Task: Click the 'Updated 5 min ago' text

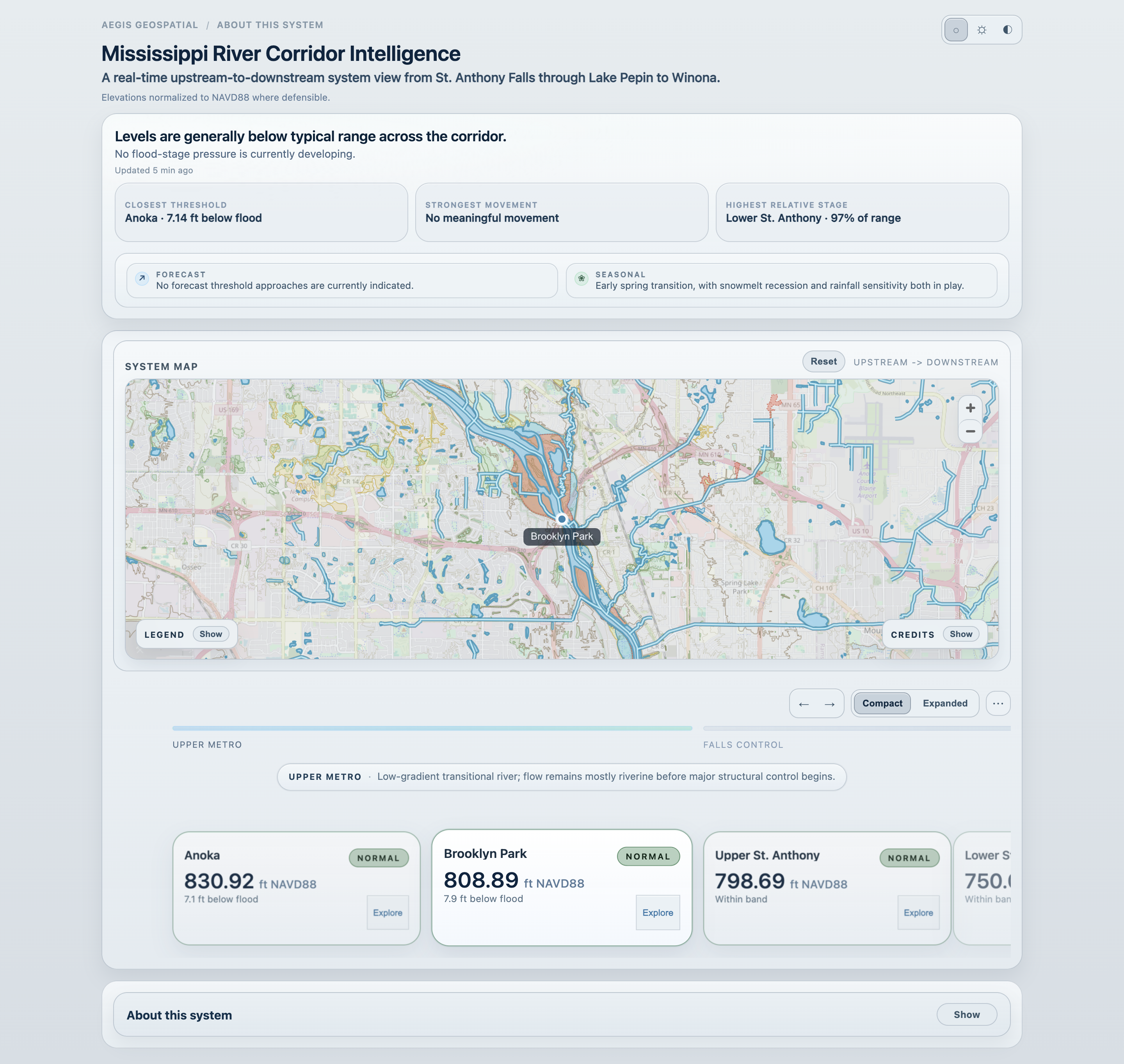Action: point(154,170)
